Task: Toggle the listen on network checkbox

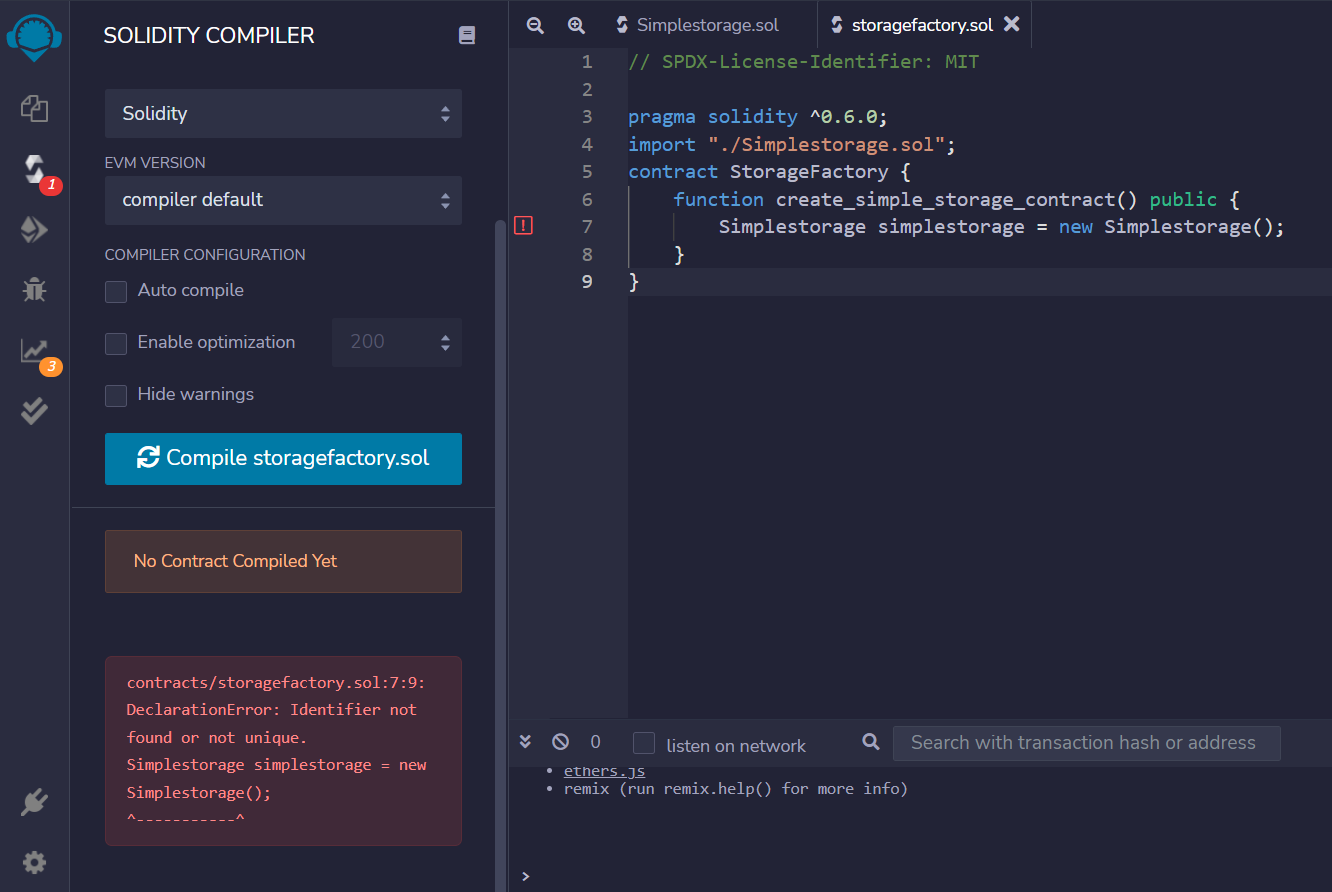Action: point(644,743)
